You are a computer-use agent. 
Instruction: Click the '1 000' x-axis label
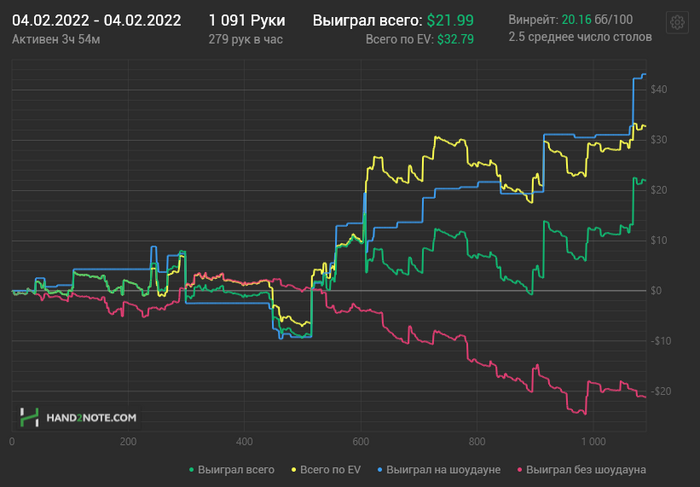click(593, 442)
